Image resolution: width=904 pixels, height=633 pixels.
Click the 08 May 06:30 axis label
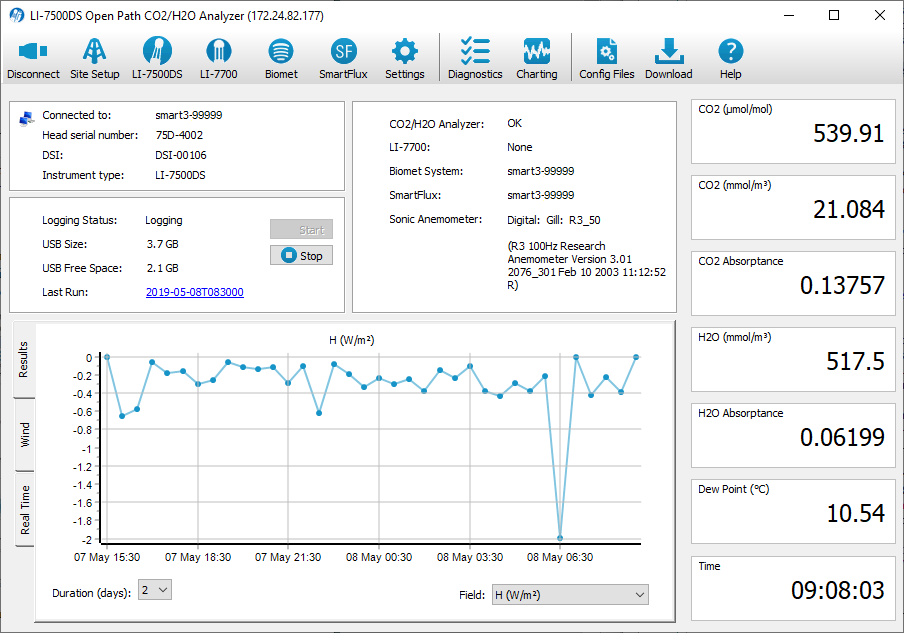[560, 557]
